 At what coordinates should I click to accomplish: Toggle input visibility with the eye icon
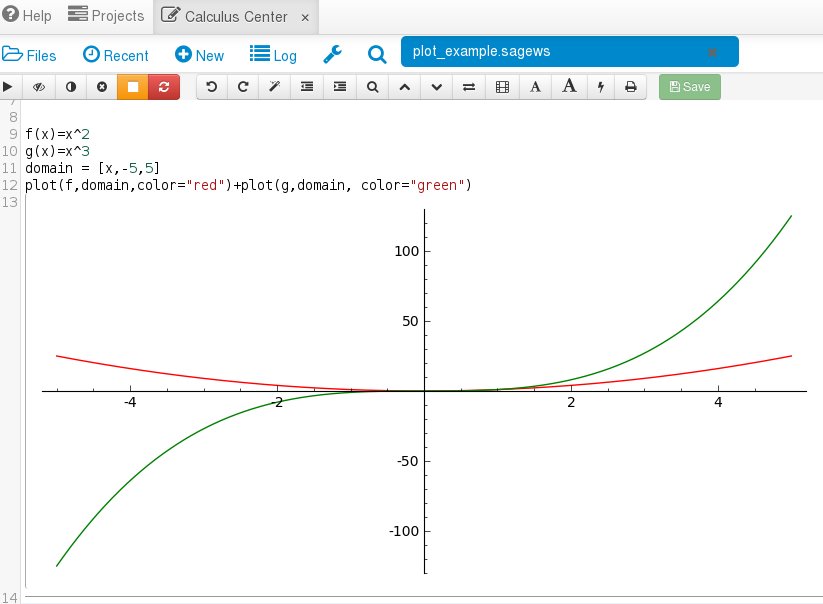40,87
